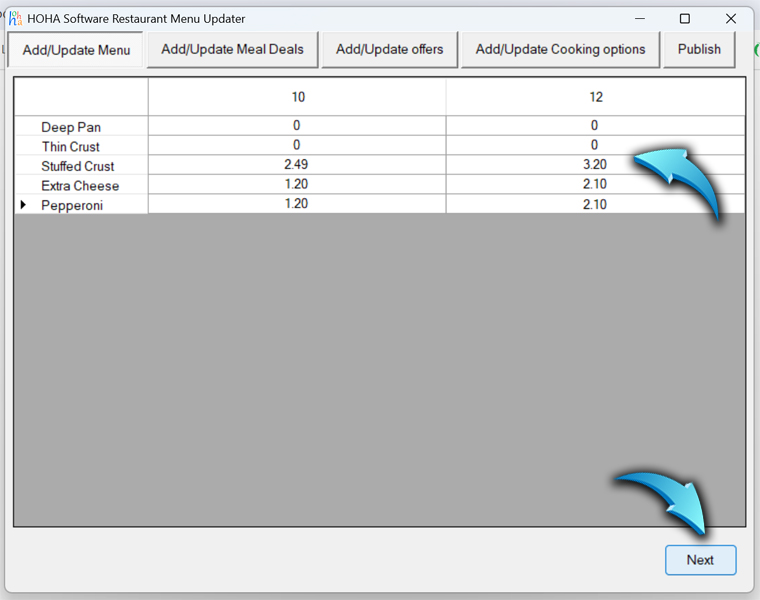Click the Stuffed Crust row header
The width and height of the screenshot is (760, 600).
pos(78,166)
